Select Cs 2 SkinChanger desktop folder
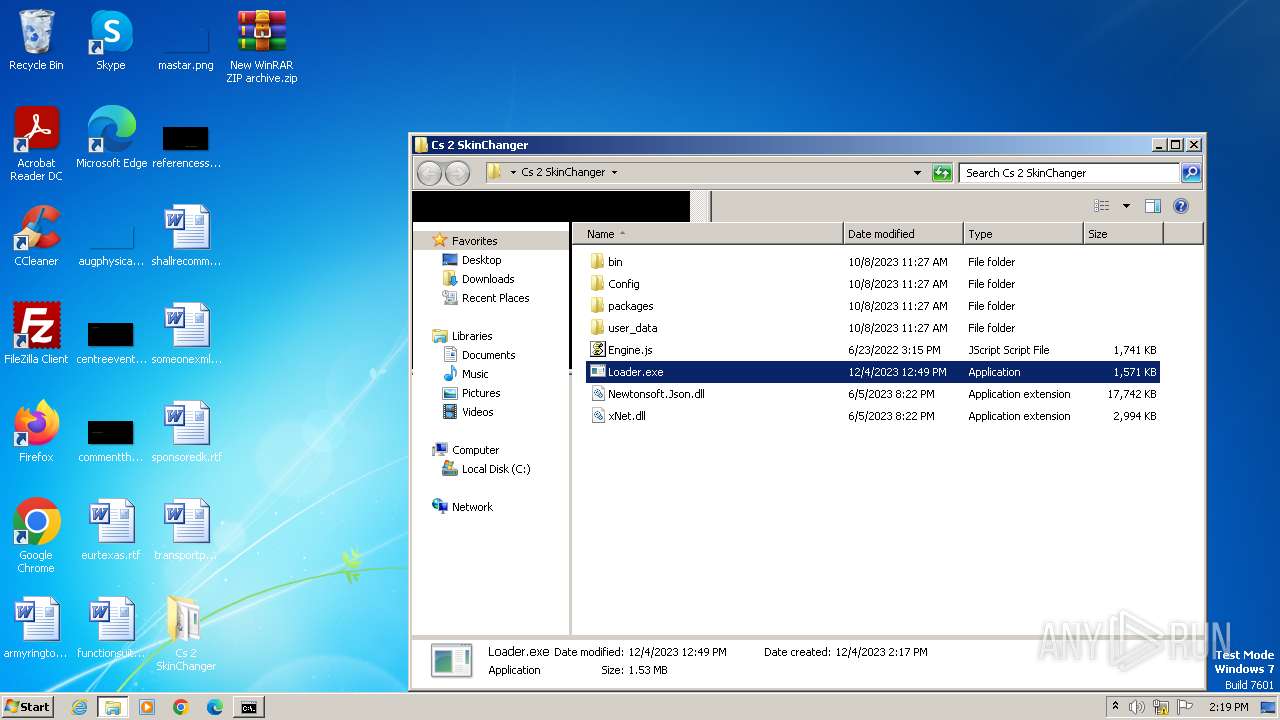 [186, 635]
